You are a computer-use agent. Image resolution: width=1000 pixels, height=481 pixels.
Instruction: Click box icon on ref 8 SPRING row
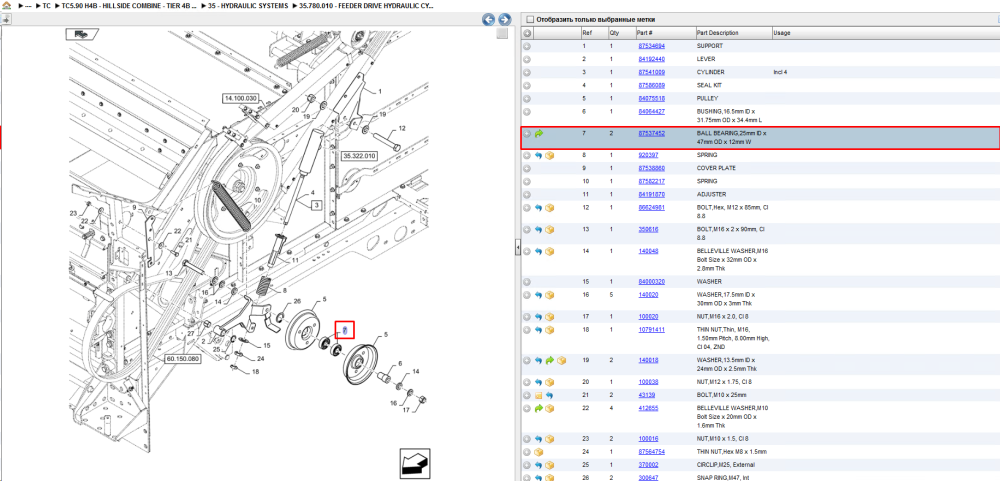(x=550, y=156)
